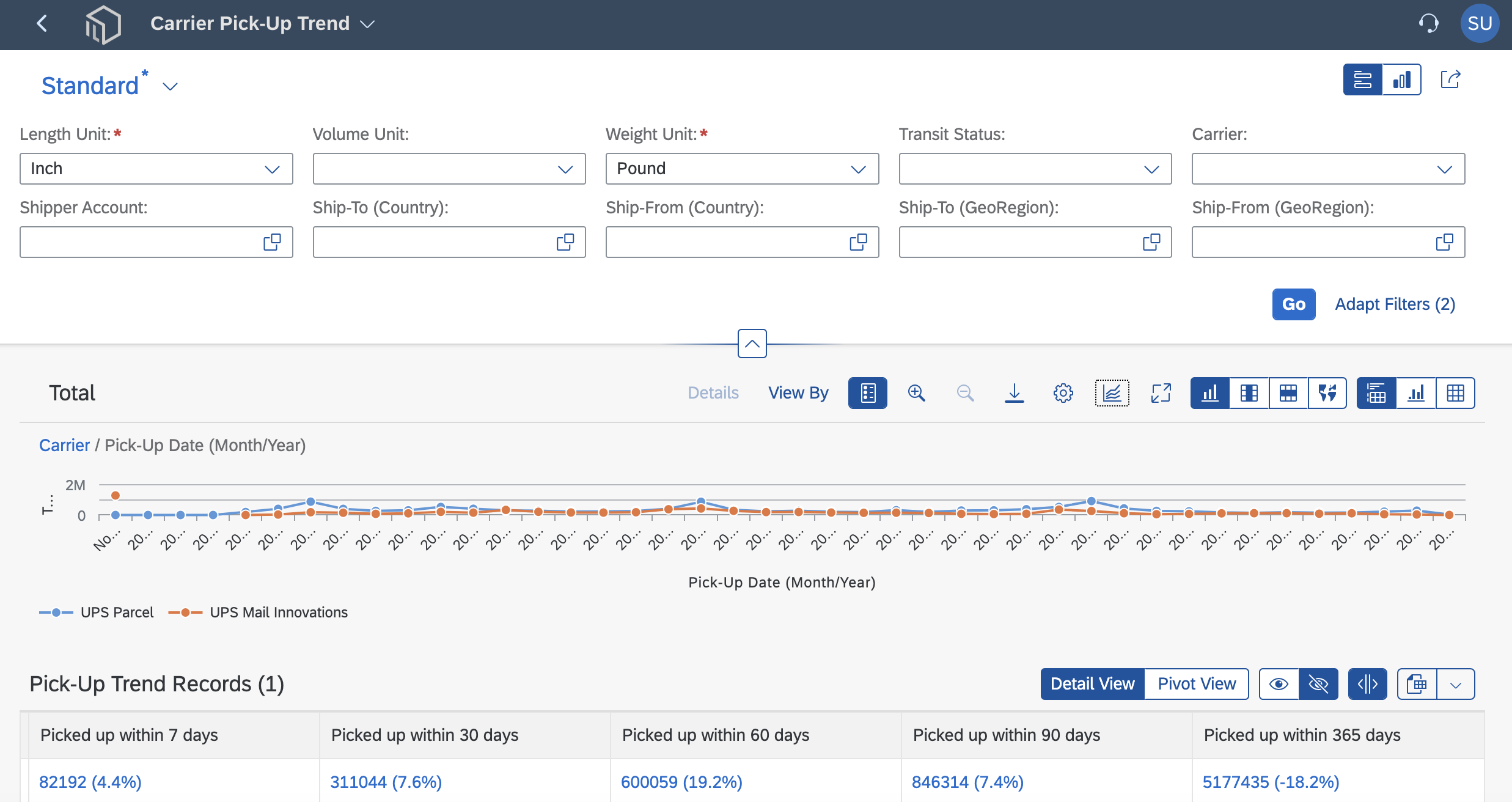Click the share icon near Standard
Viewport: 1512px width, 802px height.
point(1450,79)
